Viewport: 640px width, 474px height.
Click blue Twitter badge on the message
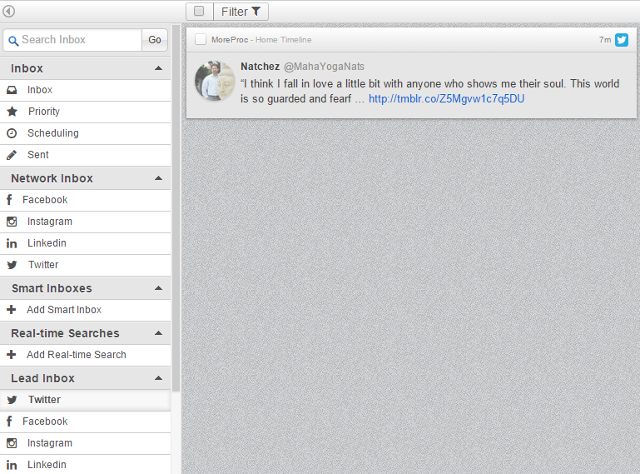tap(622, 40)
